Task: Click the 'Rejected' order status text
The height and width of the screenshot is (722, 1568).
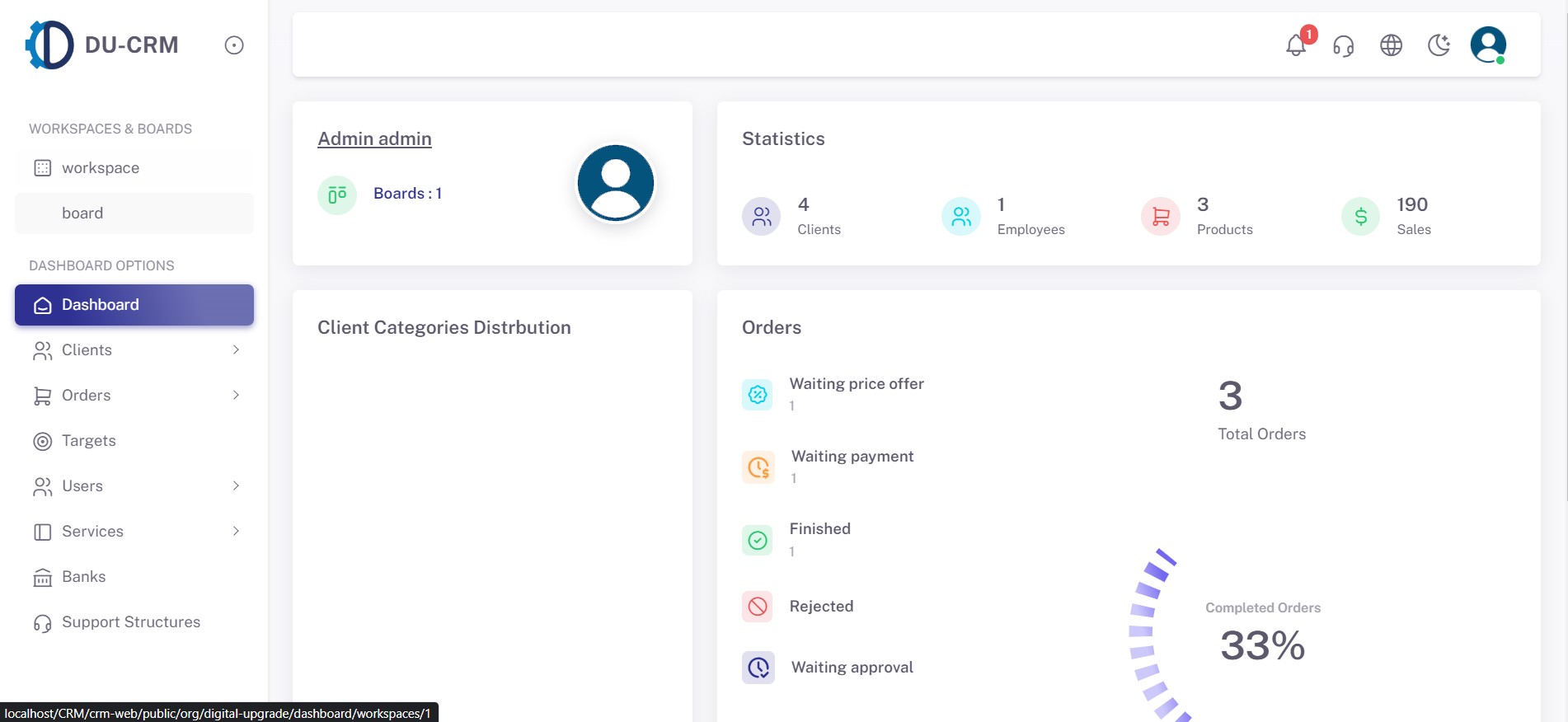Action: [x=822, y=607]
